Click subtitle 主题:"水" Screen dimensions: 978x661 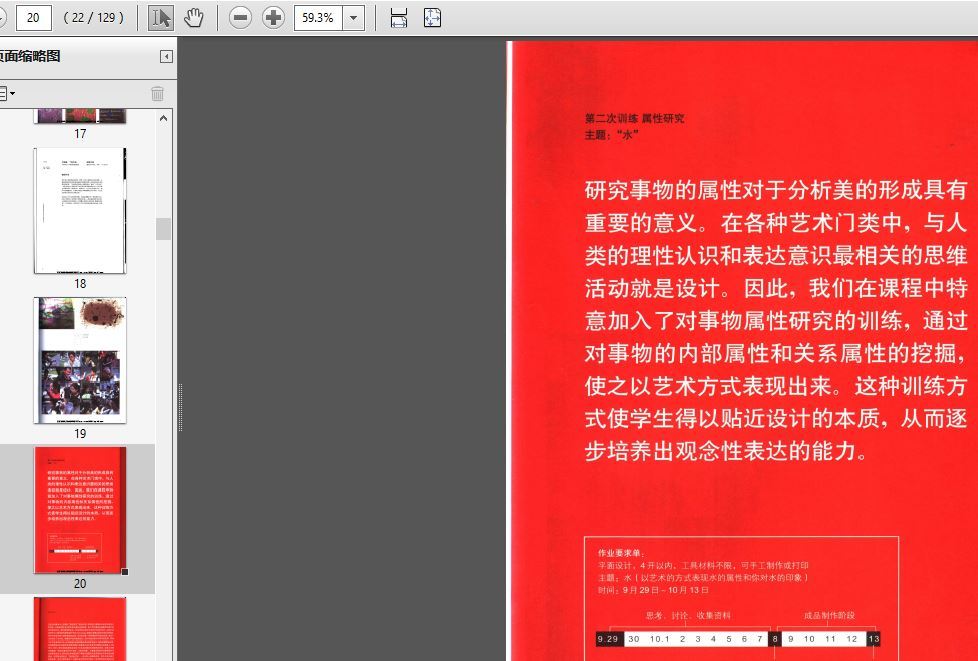[611, 134]
